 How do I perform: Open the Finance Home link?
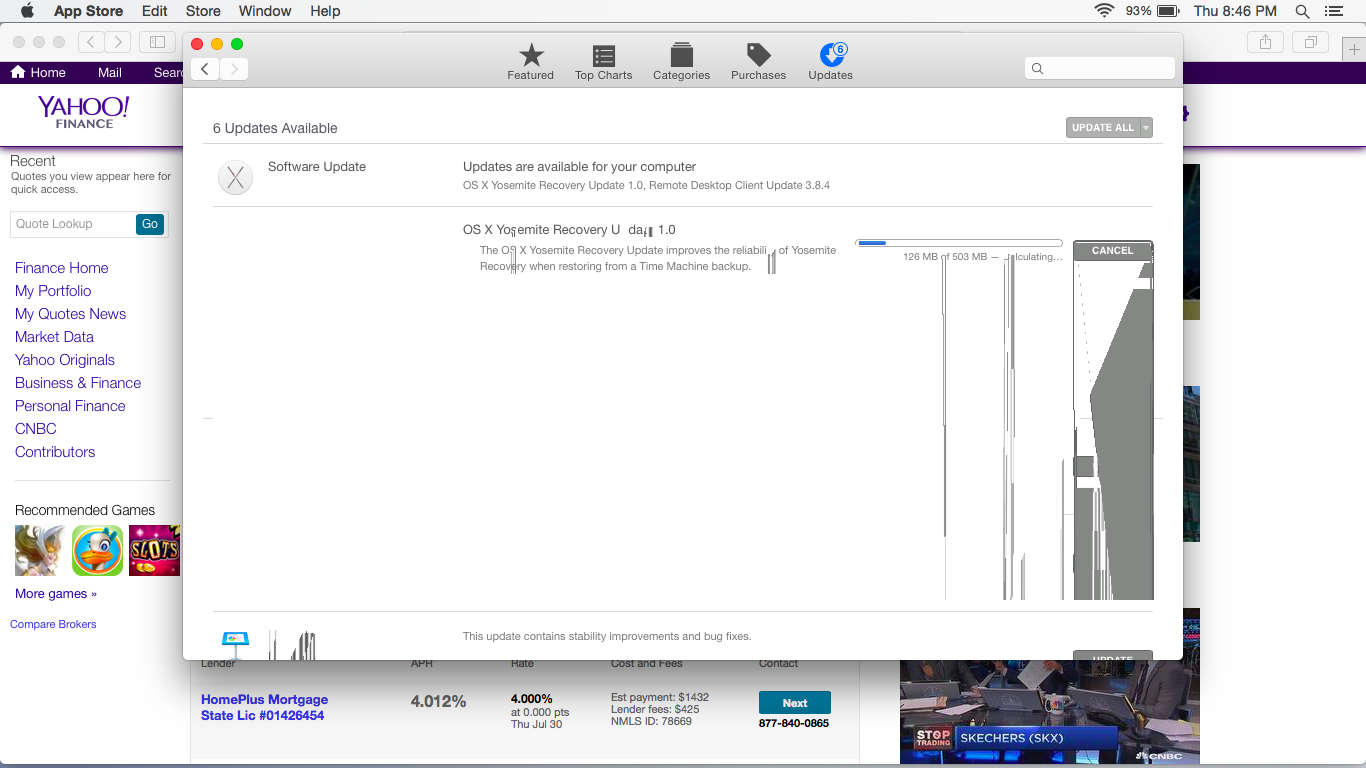[61, 268]
